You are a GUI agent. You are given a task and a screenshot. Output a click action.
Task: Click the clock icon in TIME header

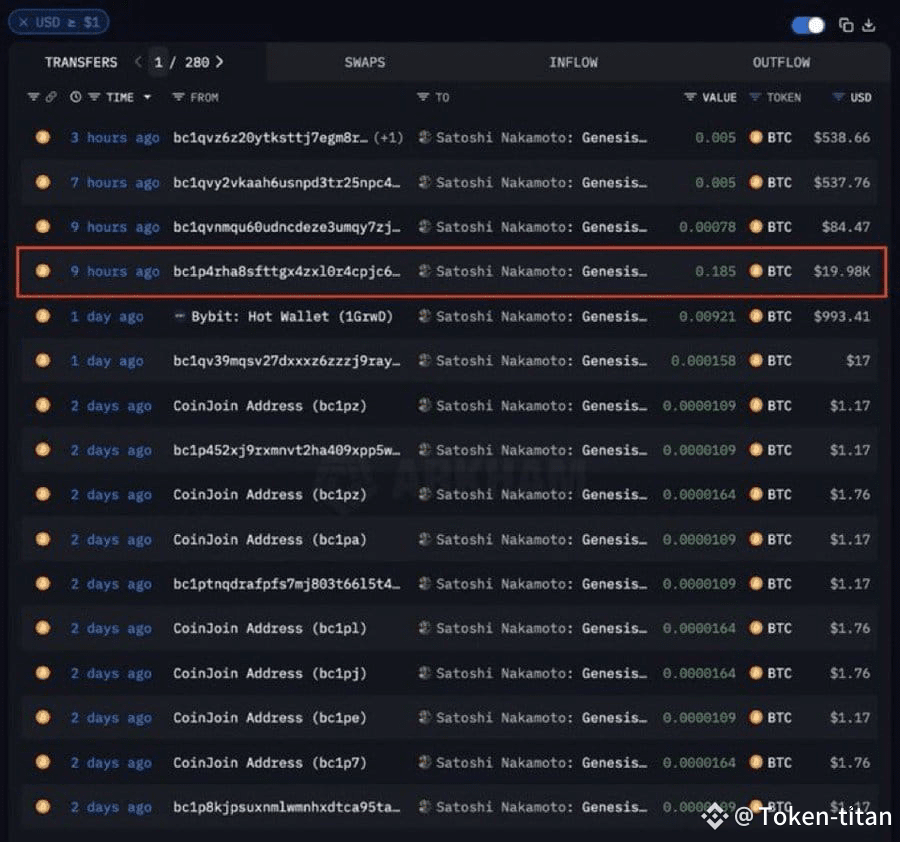pyautogui.click(x=76, y=97)
